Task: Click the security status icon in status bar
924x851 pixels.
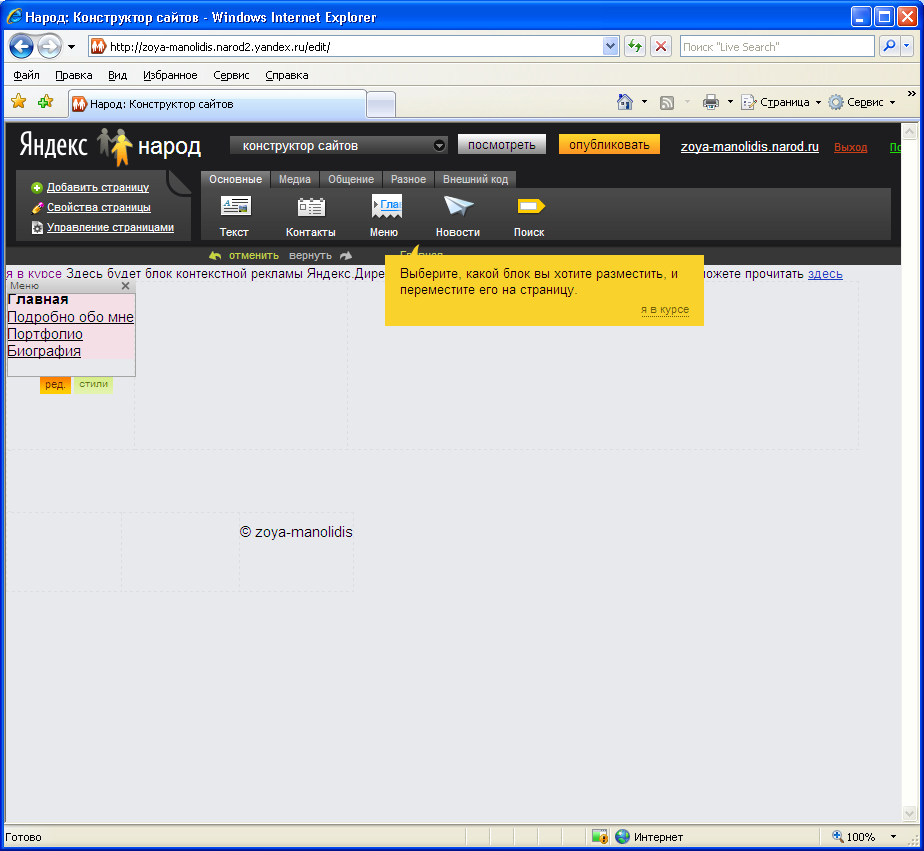Action: [600, 836]
